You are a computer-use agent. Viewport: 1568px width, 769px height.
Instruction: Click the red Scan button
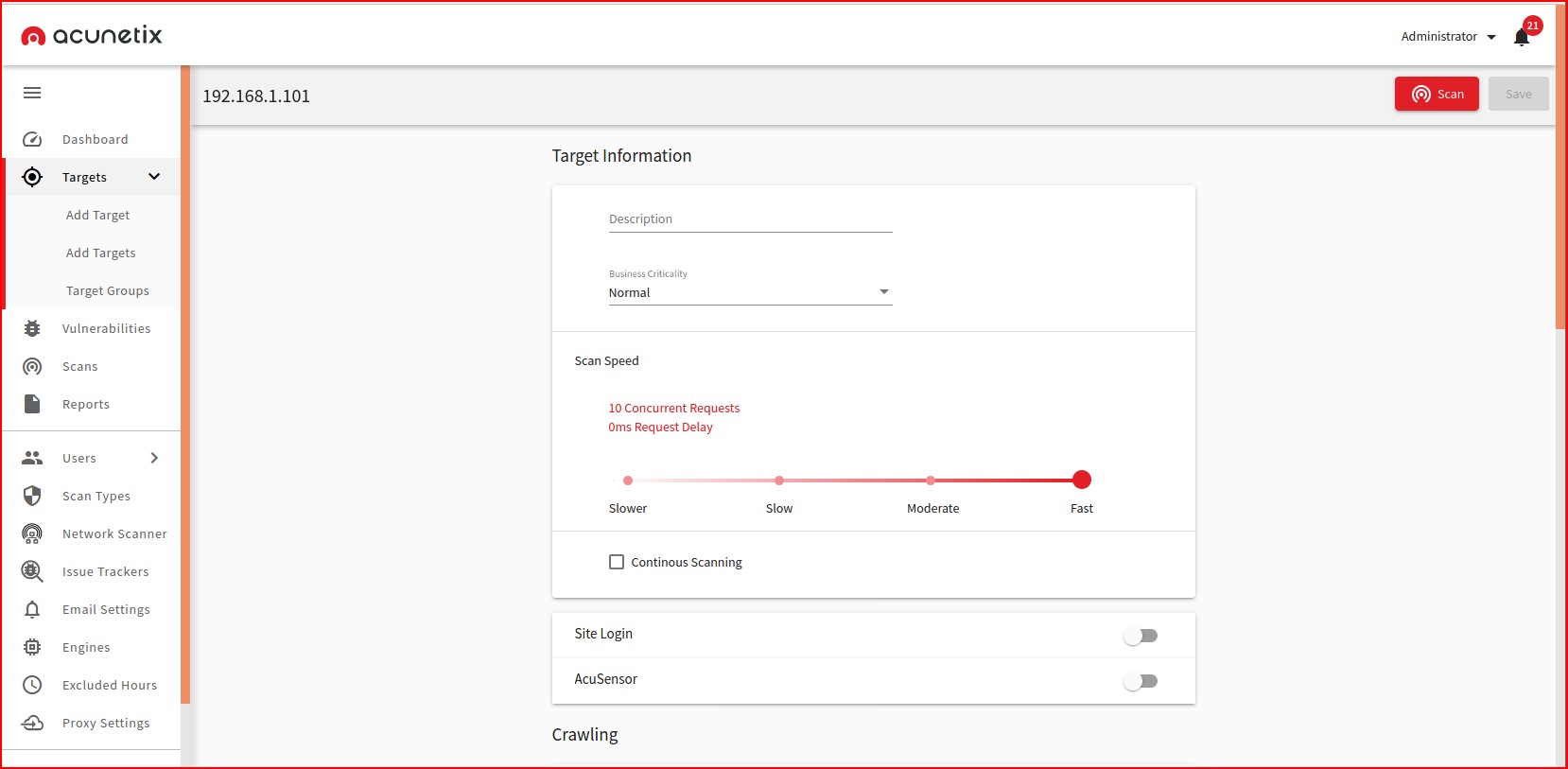(1437, 94)
